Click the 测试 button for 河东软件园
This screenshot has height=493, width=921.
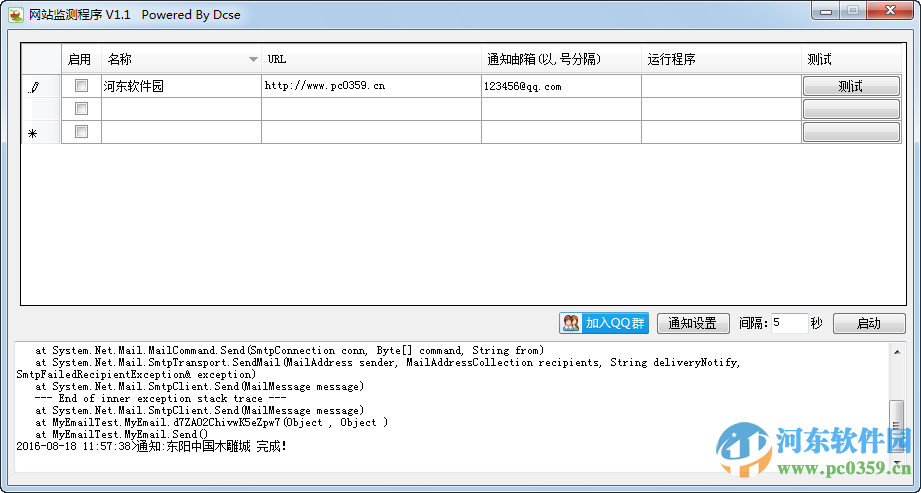[x=851, y=86]
